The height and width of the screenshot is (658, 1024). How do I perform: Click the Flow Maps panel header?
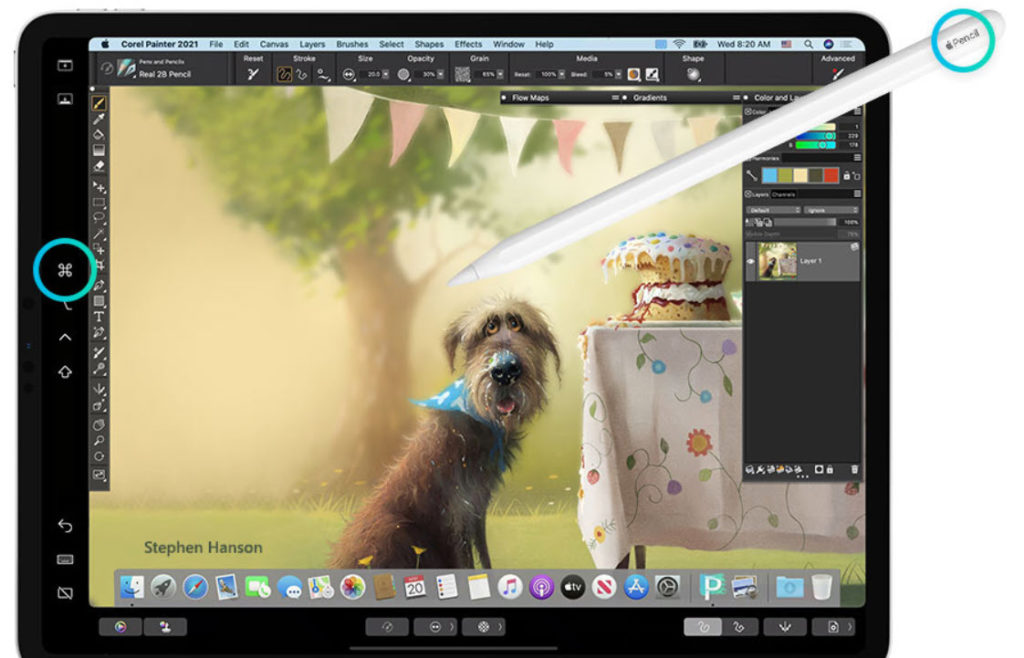pyautogui.click(x=530, y=98)
